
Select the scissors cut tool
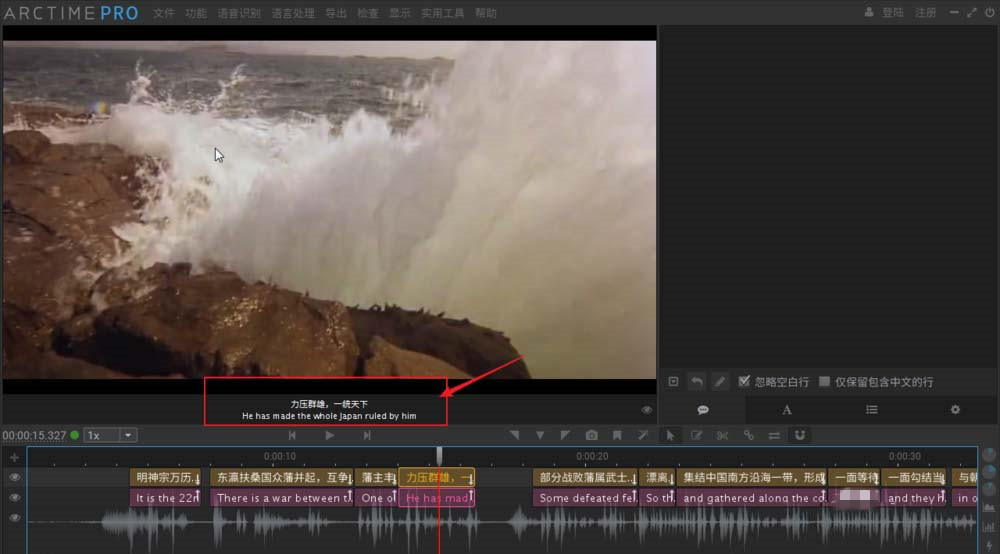pos(722,435)
